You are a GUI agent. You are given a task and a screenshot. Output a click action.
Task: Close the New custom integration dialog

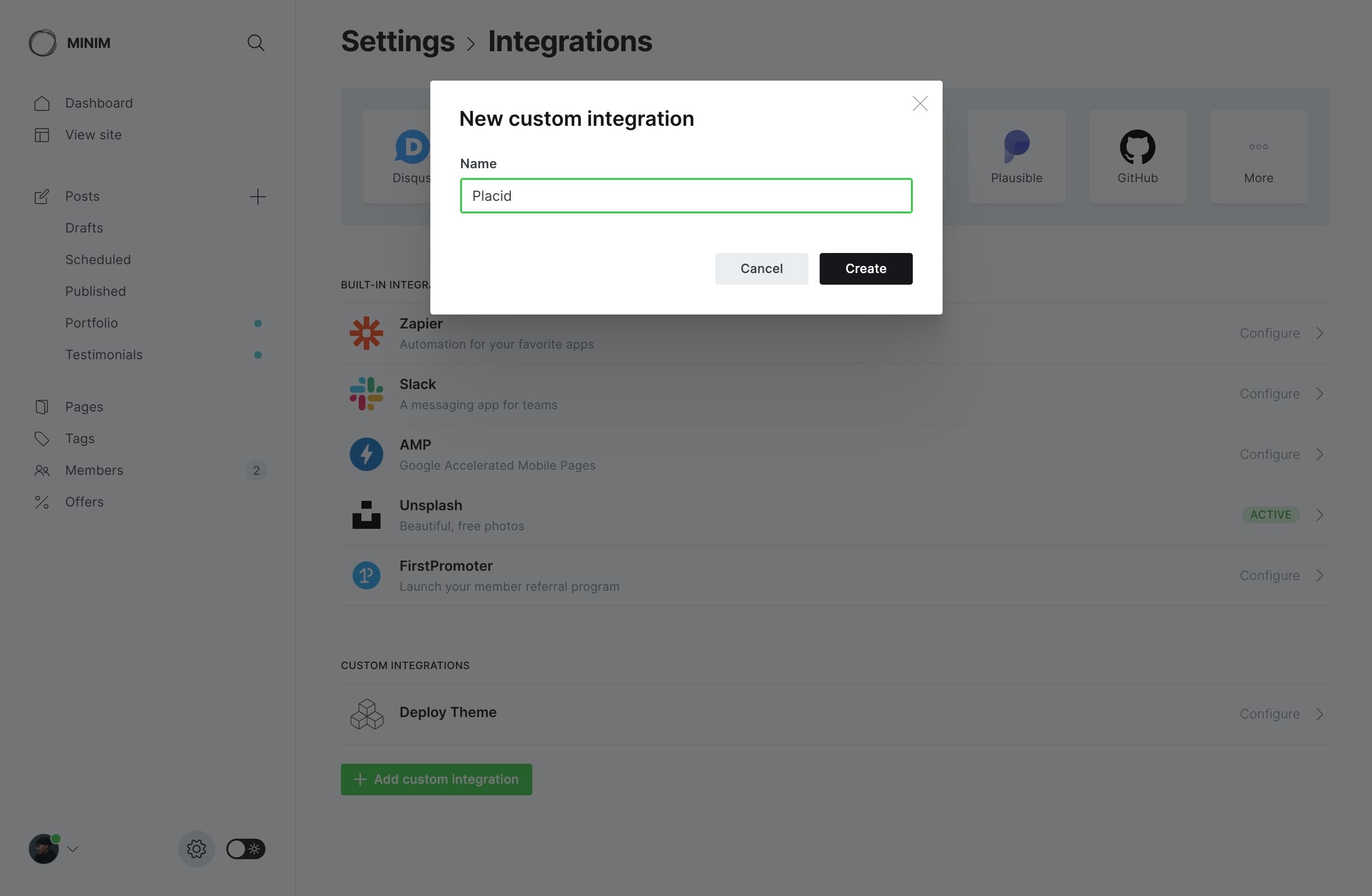(919, 104)
